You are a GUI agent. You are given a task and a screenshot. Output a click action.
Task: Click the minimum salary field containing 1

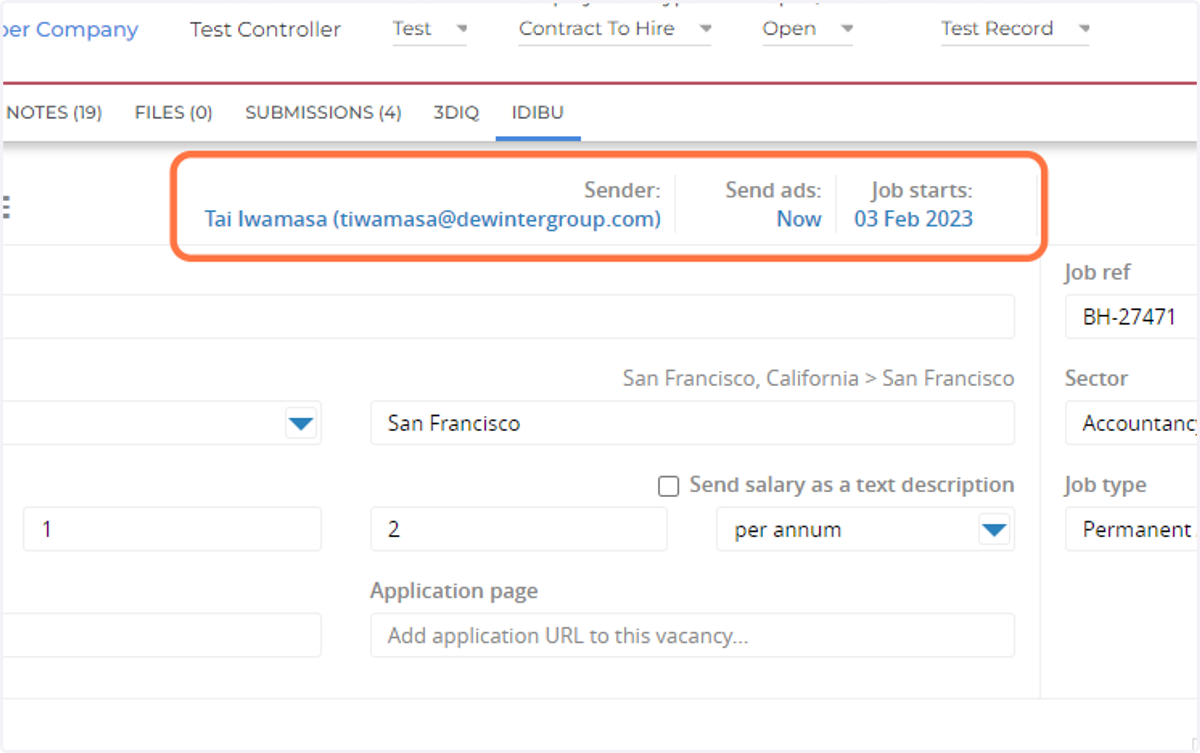pos(172,529)
